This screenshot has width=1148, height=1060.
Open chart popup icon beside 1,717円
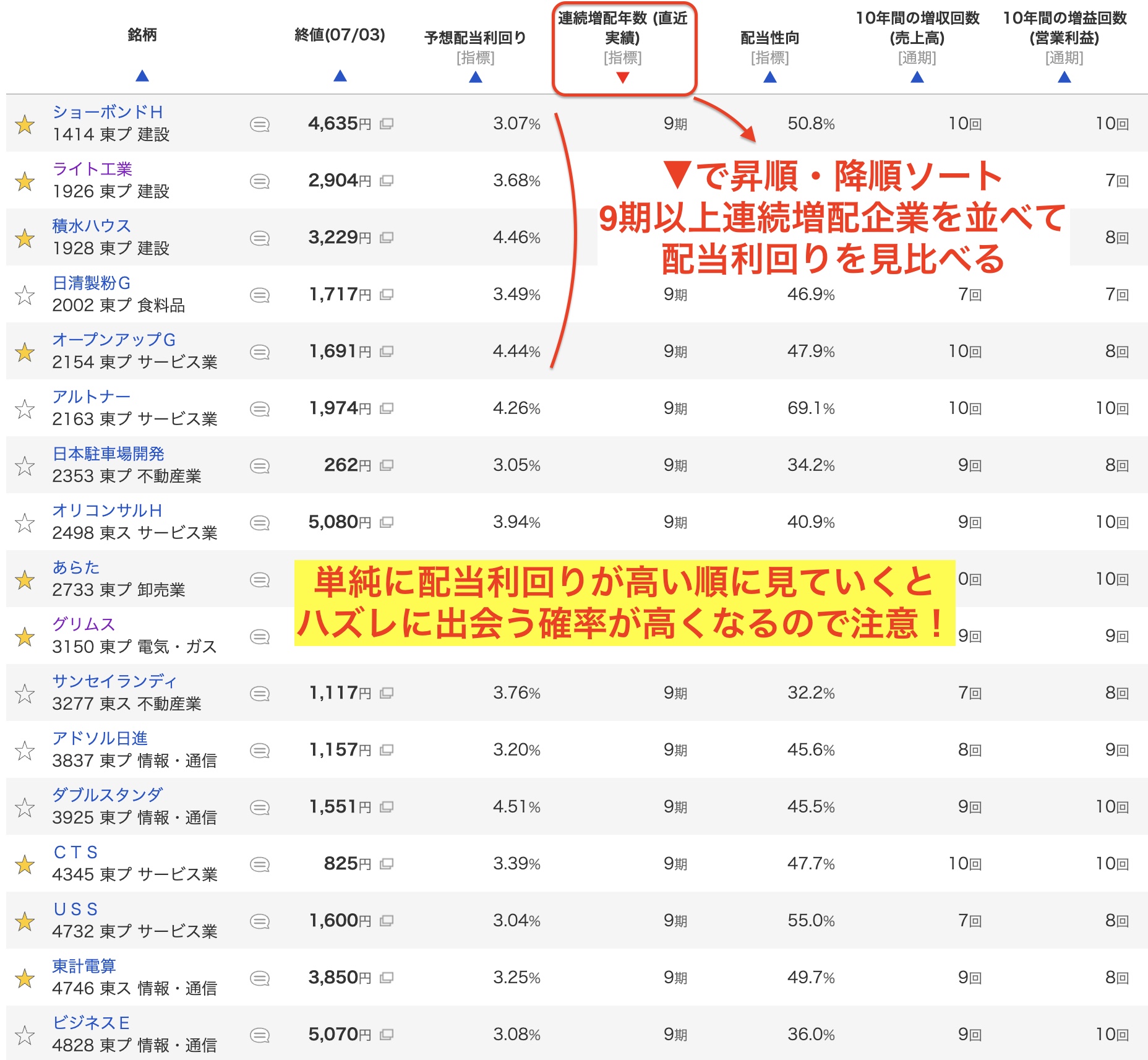pyautogui.click(x=387, y=295)
